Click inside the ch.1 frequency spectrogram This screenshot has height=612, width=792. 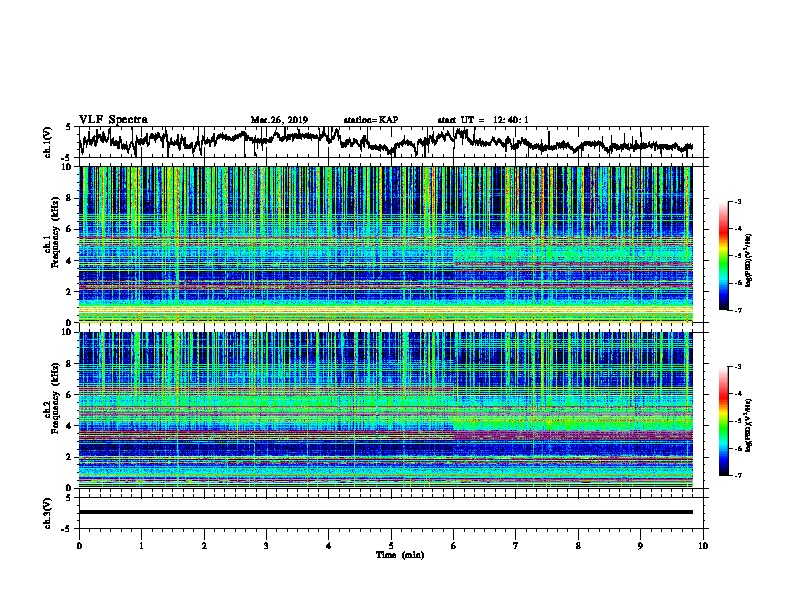point(386,244)
